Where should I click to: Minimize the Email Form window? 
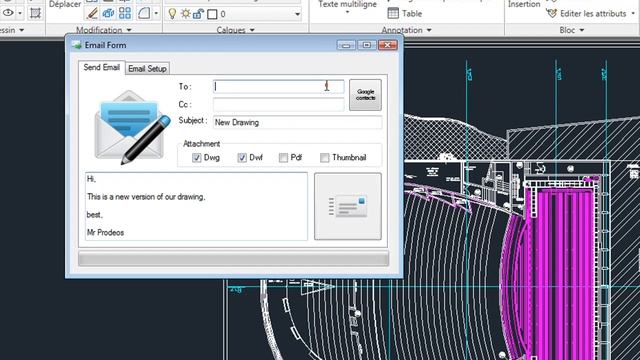[346, 45]
